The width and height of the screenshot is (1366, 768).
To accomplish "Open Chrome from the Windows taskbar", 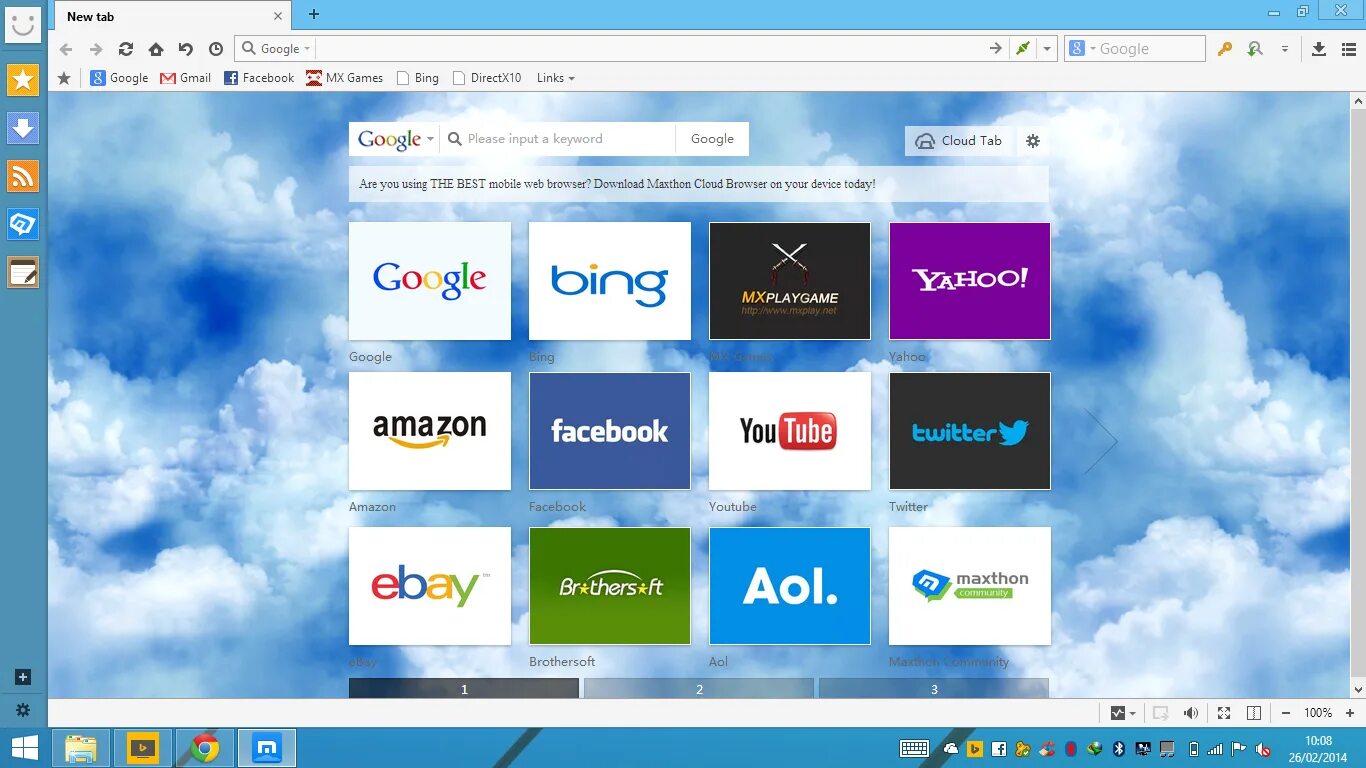I will (x=205, y=748).
